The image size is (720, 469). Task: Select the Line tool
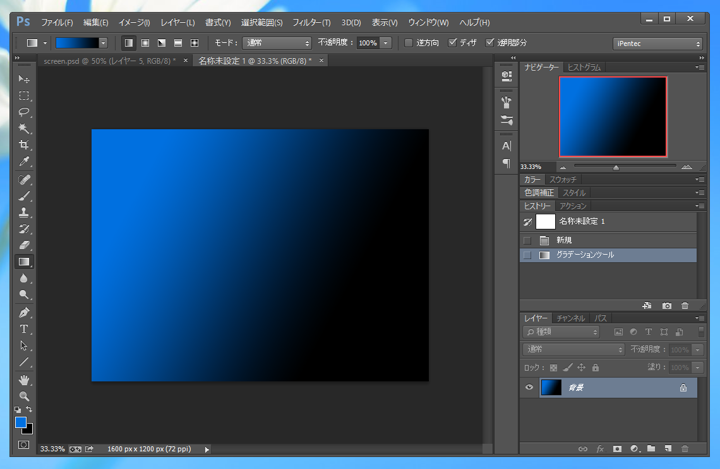24,362
